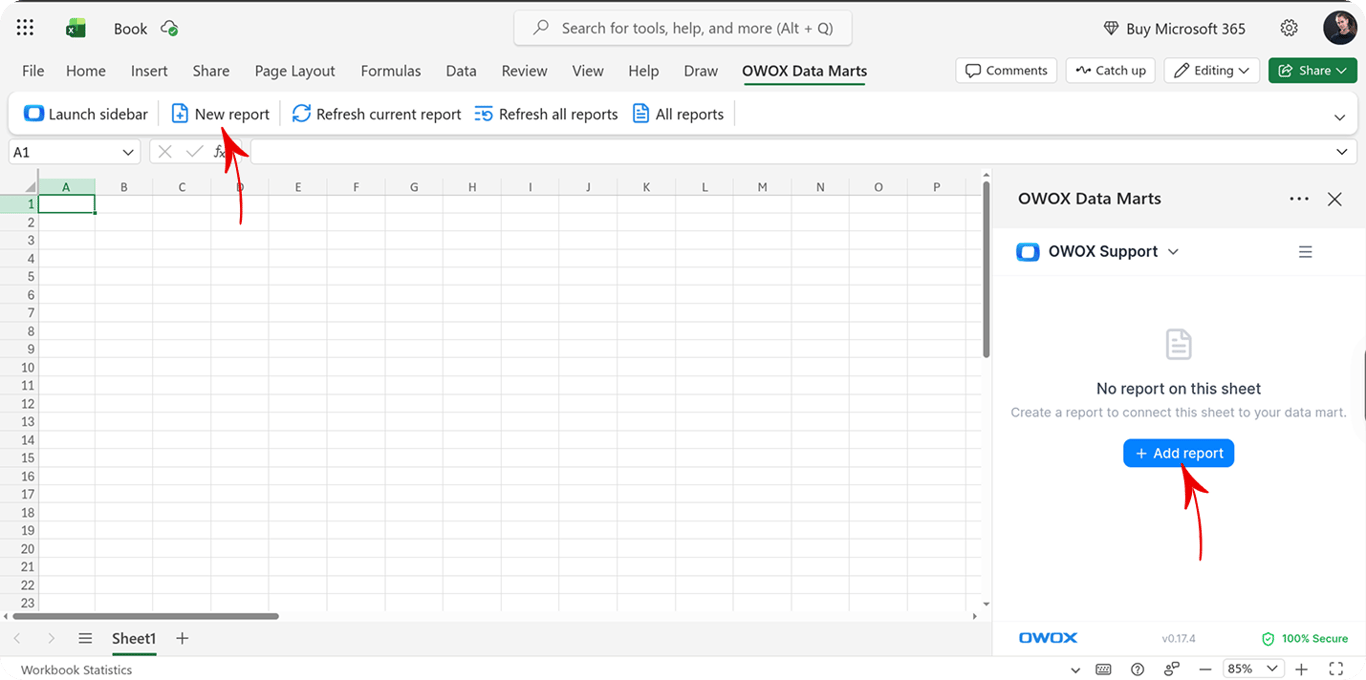Viewport: 1366px width, 680px height.
Task: Close the OWOX Data Marts pane
Action: (x=1334, y=199)
